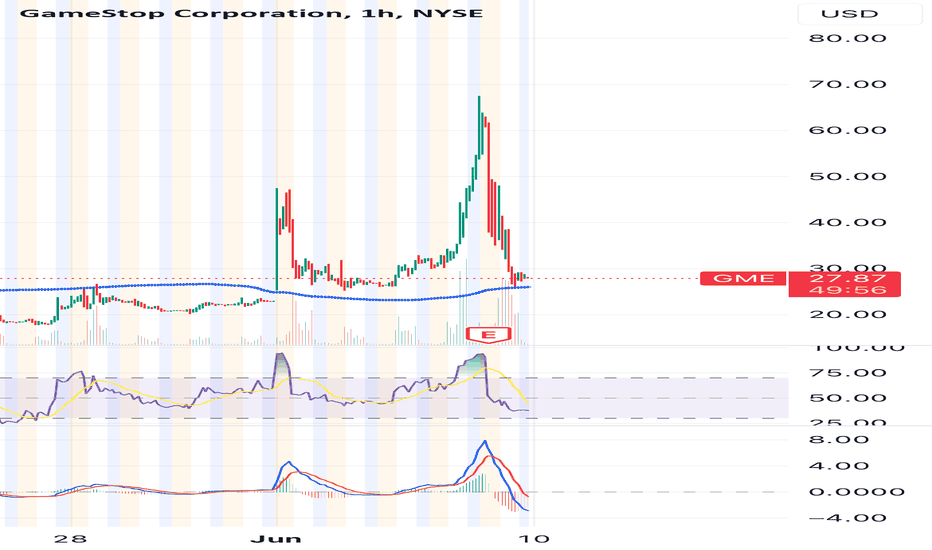The image size is (932, 550).
Task: Click the RSI 50.00 axis label
Action: coord(848,398)
